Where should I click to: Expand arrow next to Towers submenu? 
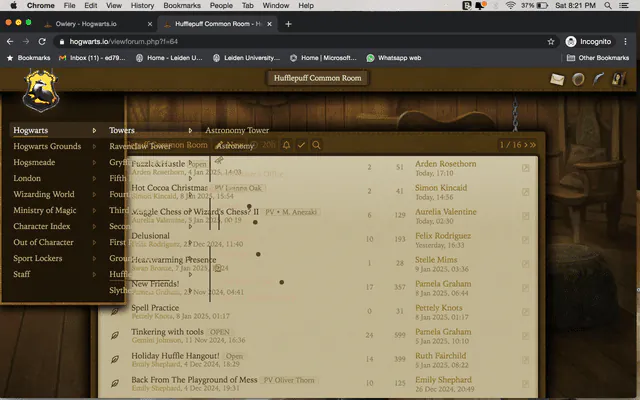point(190,131)
